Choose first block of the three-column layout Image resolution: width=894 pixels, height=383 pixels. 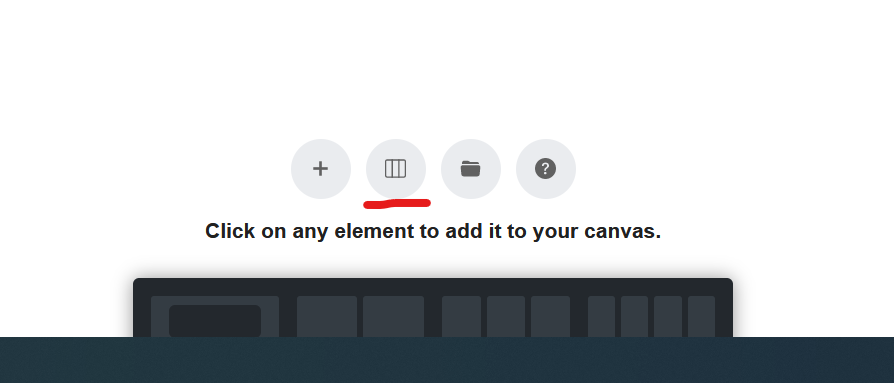(461, 316)
